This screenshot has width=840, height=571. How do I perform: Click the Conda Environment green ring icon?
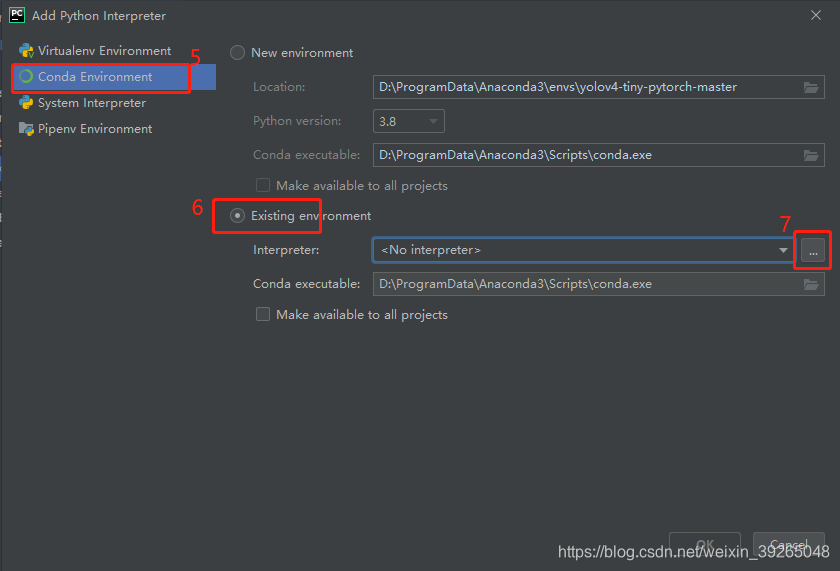(26, 77)
